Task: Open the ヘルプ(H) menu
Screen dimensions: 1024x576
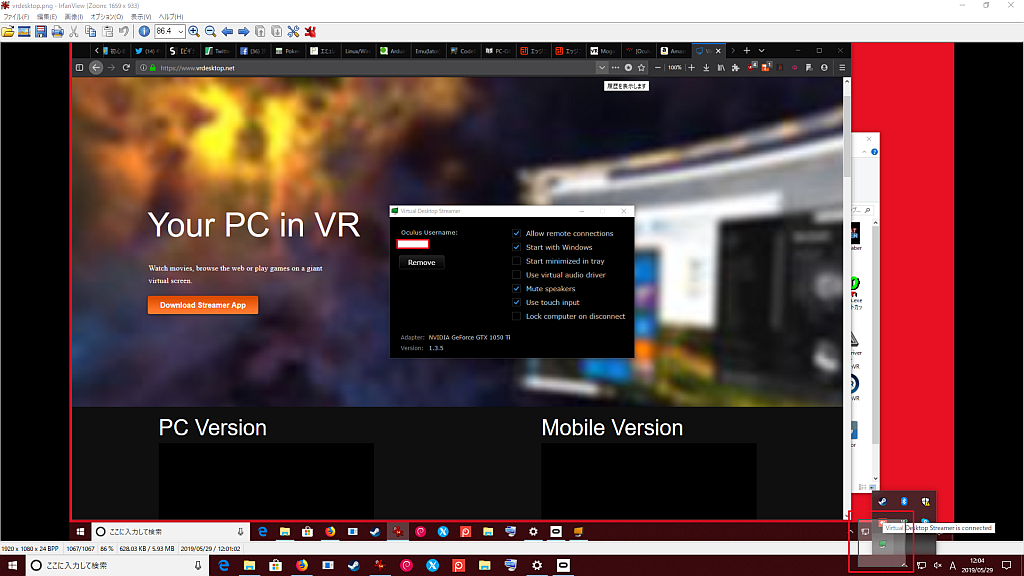Action: tap(170, 17)
